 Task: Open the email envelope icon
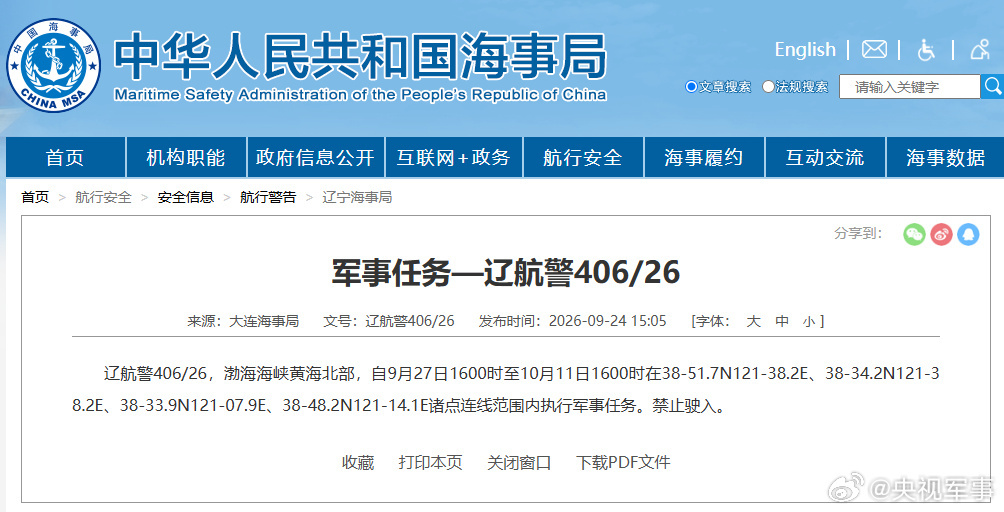[874, 49]
